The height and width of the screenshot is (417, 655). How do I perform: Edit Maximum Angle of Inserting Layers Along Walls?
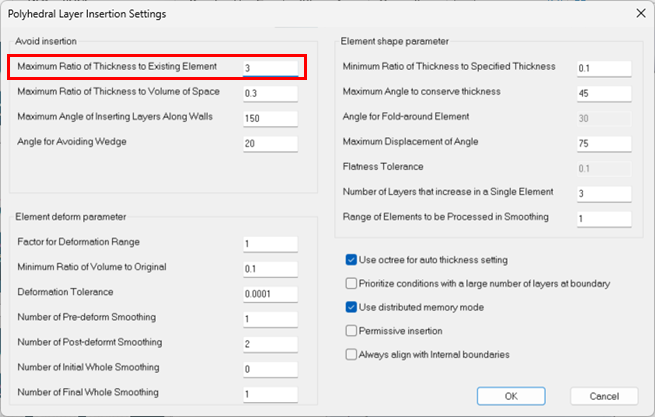pyautogui.click(x=270, y=118)
